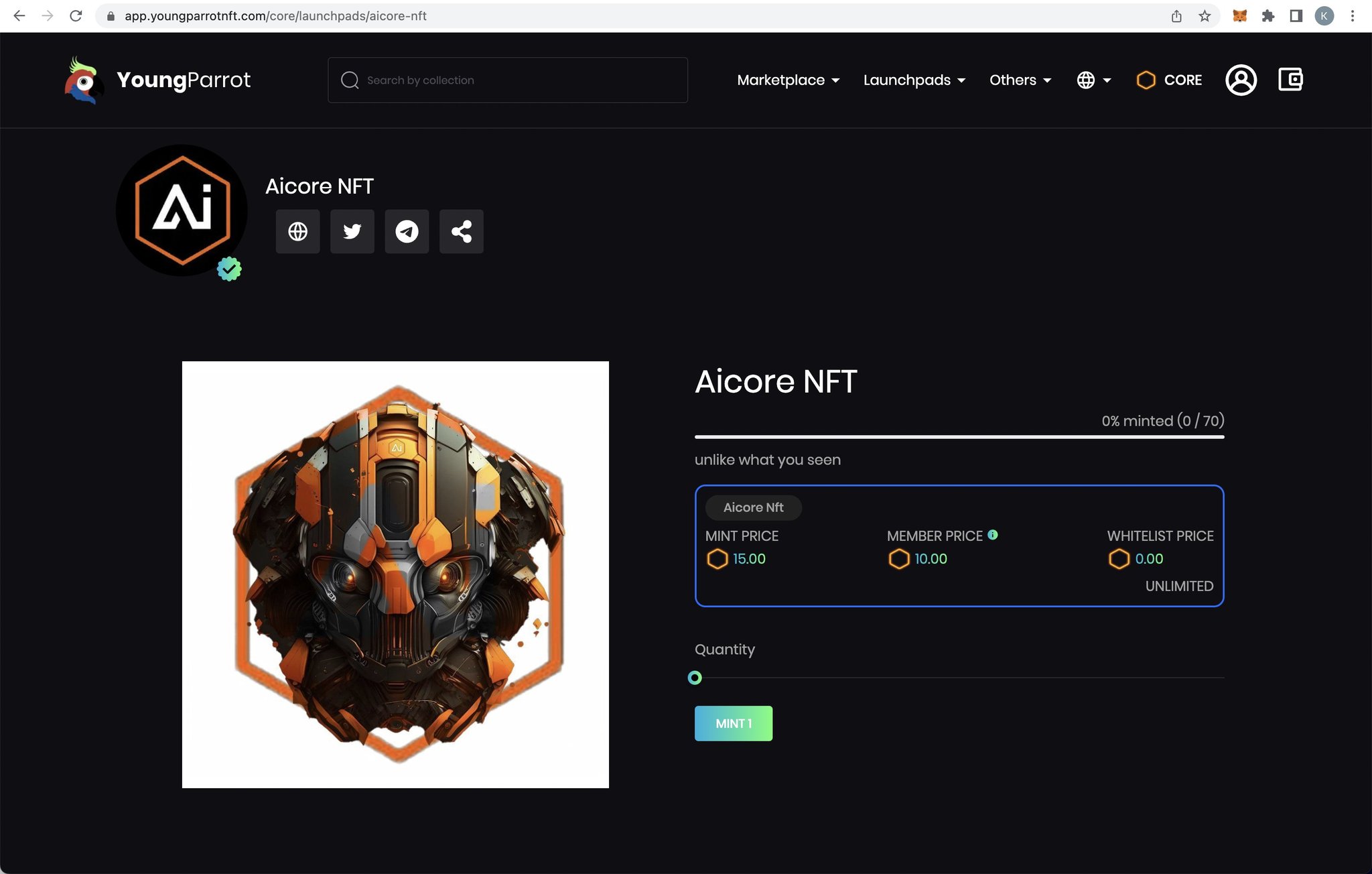Expand the Launchpads dropdown menu
The width and height of the screenshot is (1372, 874).
(914, 80)
